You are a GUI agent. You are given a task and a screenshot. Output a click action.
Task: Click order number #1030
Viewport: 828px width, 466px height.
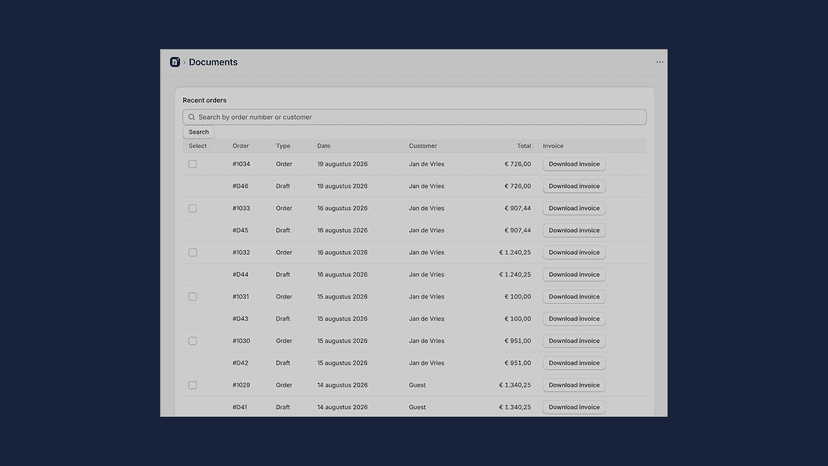241,341
